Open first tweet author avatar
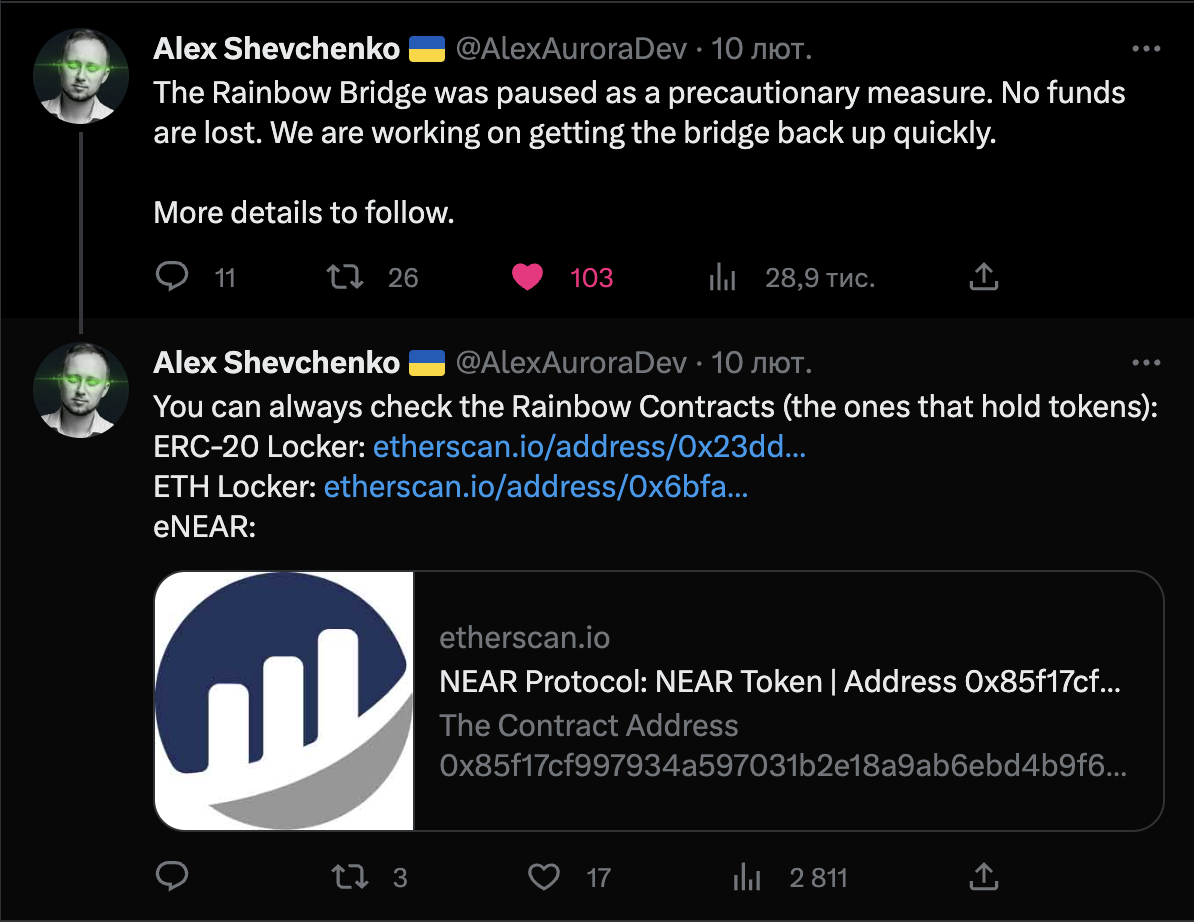 pos(81,76)
